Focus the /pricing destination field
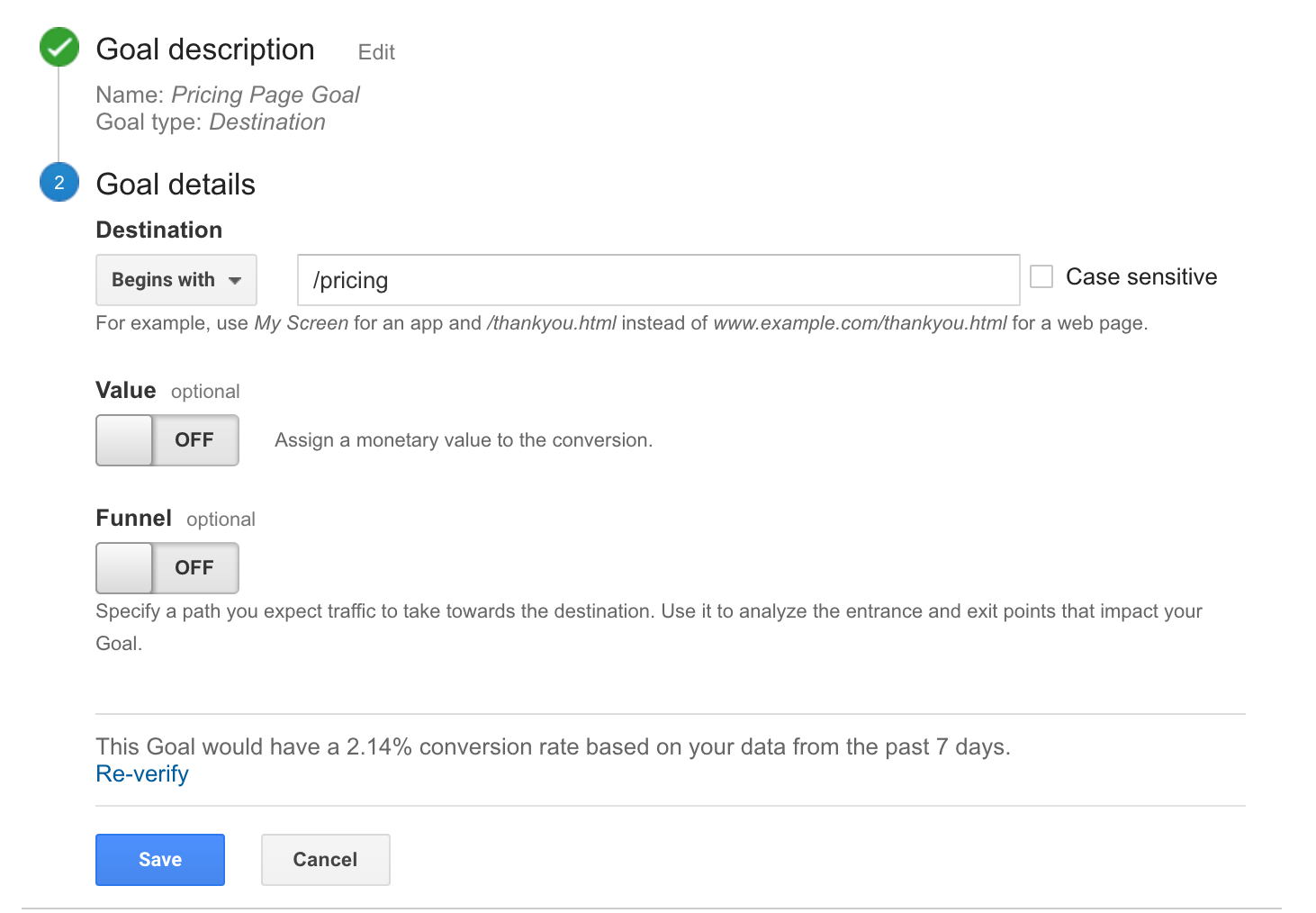This screenshot has width=1316, height=913. [x=659, y=280]
